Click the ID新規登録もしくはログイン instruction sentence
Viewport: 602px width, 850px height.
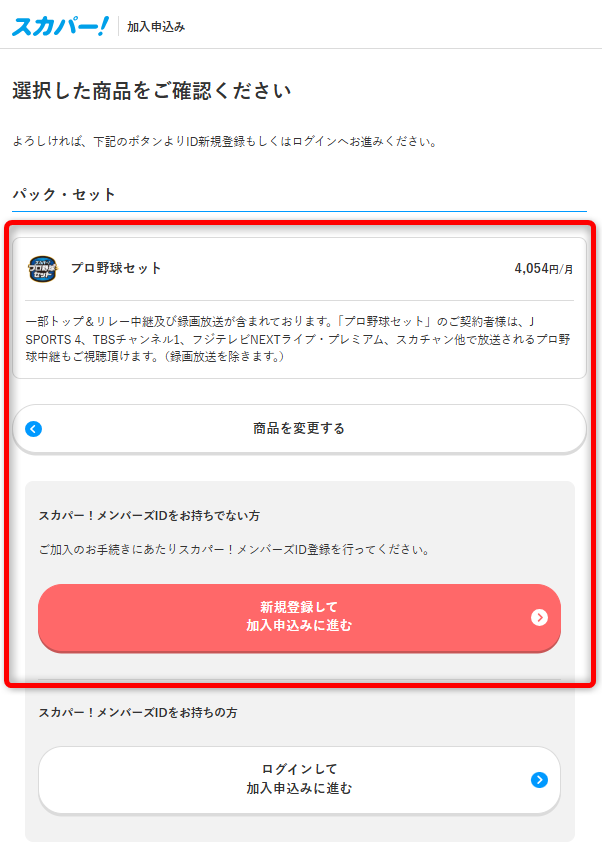click(225, 141)
